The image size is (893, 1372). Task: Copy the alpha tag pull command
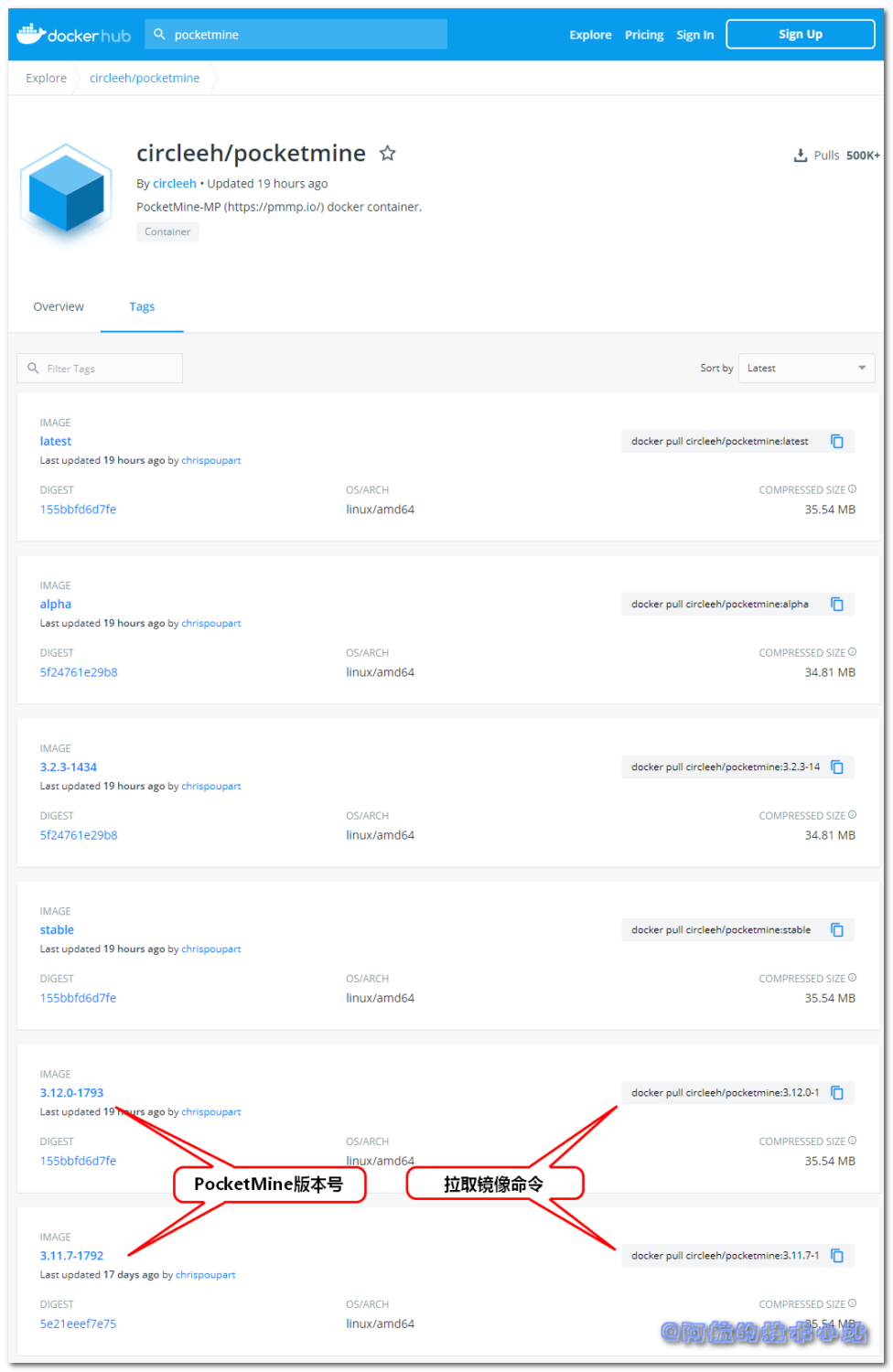(836, 604)
